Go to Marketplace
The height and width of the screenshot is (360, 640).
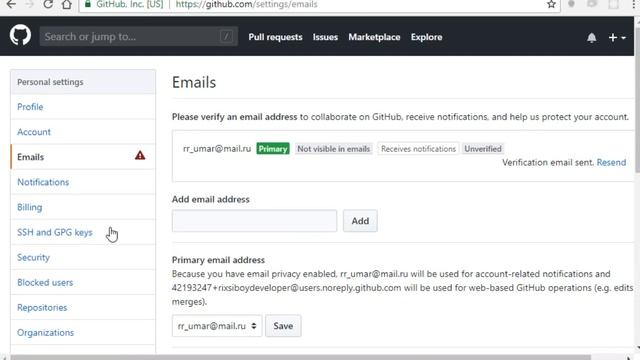[x=374, y=37]
